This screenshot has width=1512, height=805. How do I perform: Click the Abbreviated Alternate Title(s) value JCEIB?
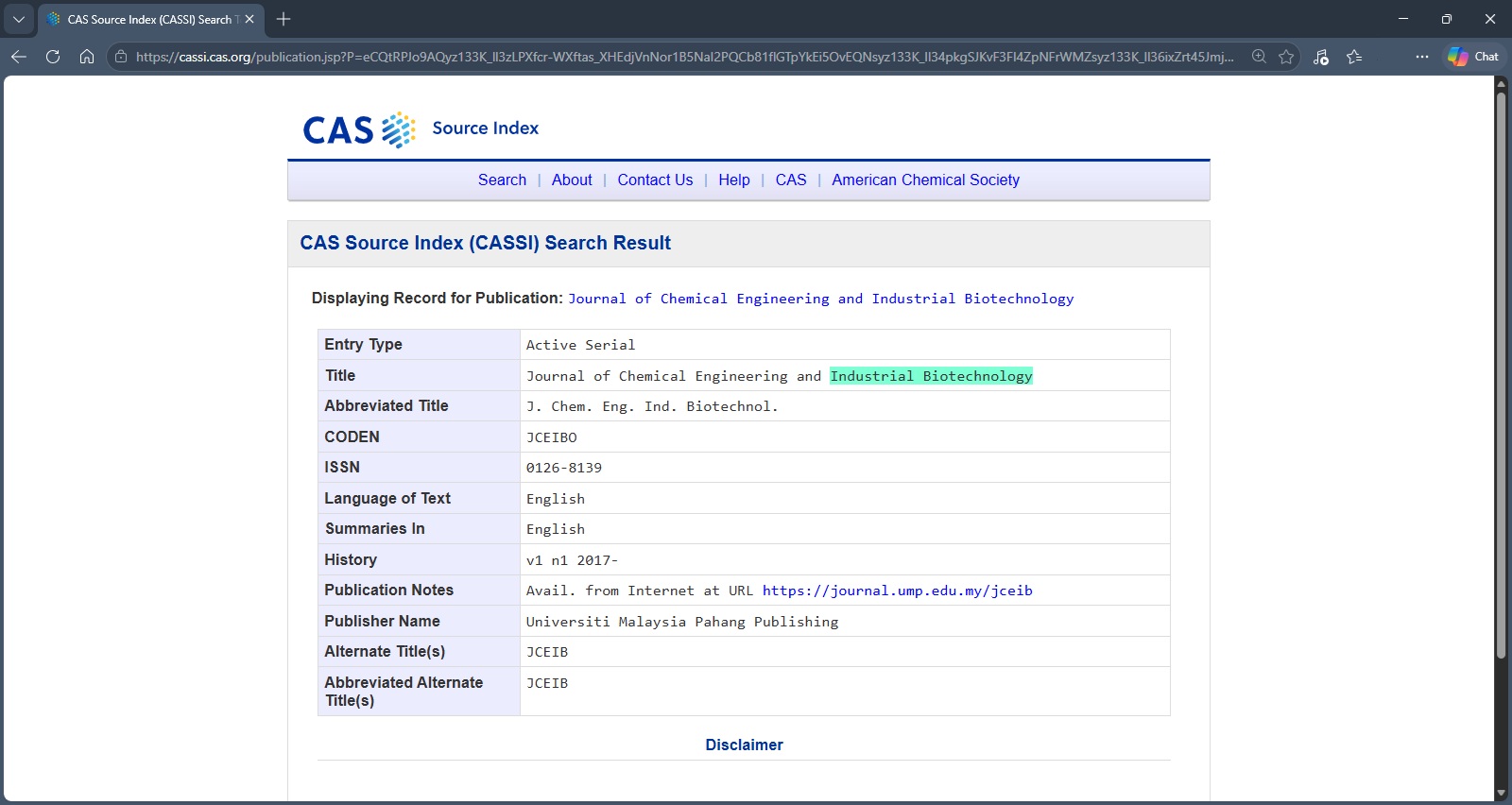547,683
